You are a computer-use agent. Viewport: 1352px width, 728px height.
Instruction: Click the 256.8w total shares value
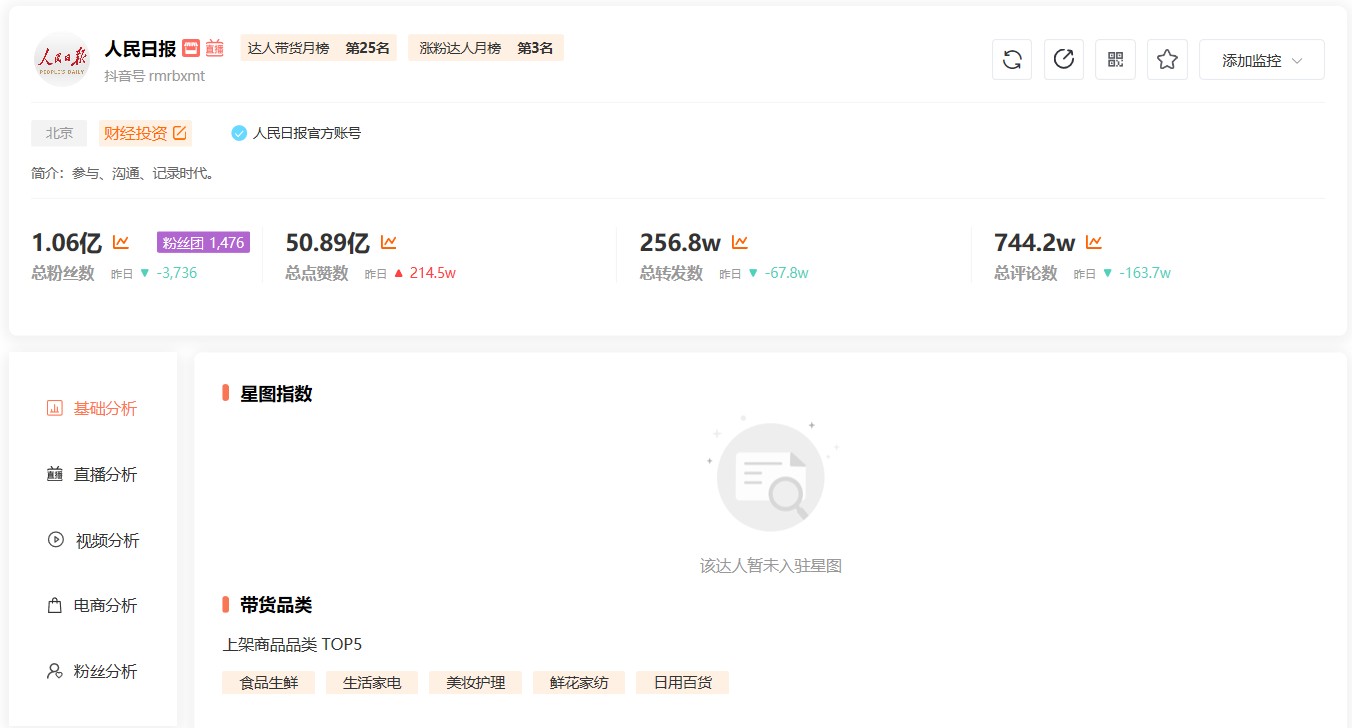click(681, 242)
